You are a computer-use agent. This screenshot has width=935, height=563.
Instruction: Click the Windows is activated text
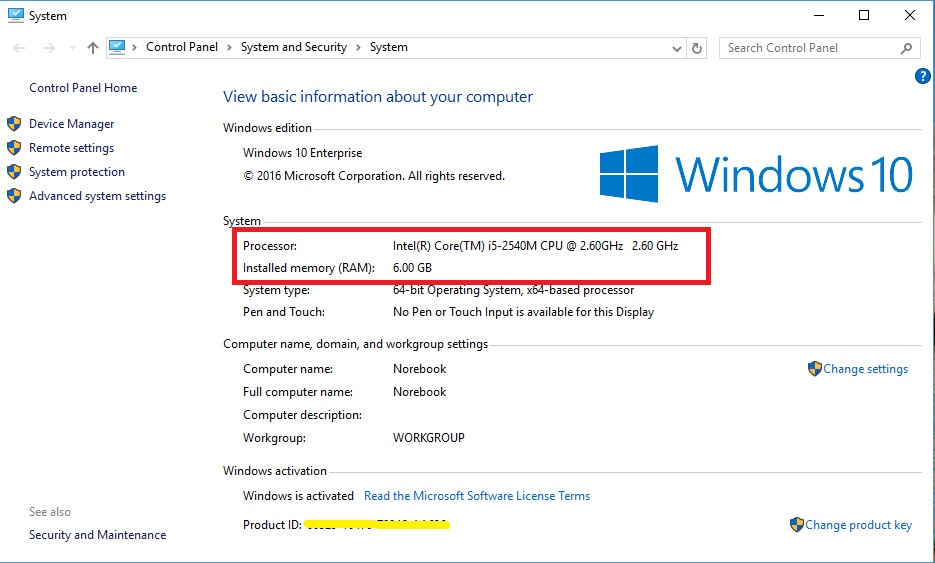coord(298,496)
